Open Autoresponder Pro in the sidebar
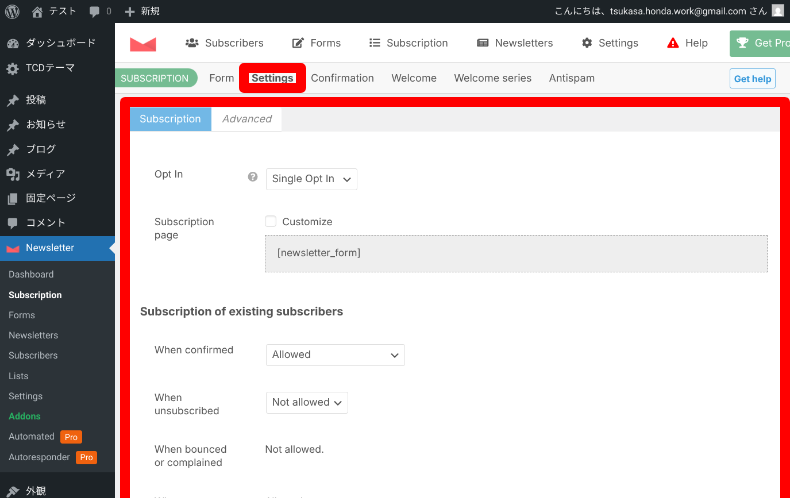The height and width of the screenshot is (498, 790). pos(52,457)
